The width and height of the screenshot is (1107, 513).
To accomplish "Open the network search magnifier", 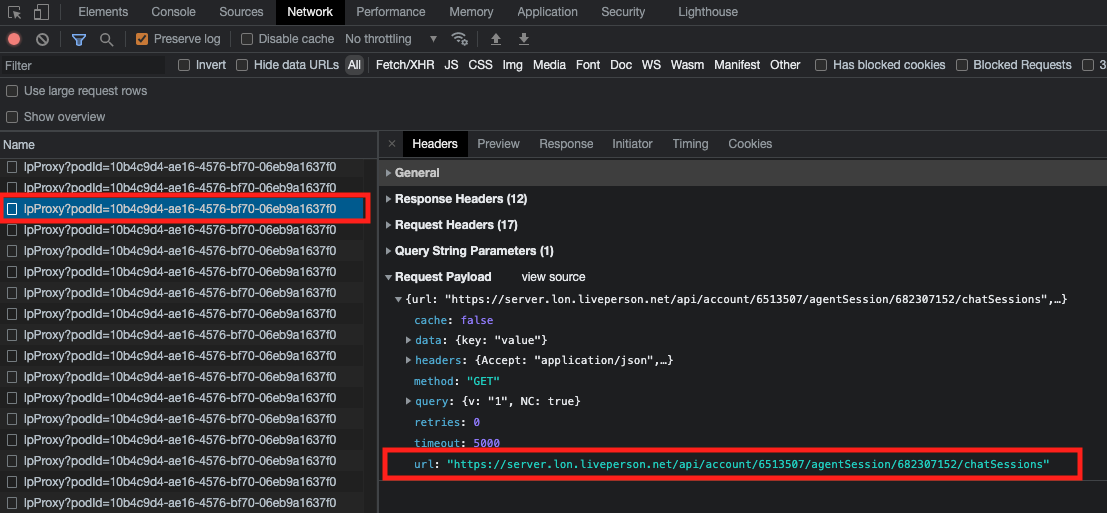I will [x=107, y=39].
